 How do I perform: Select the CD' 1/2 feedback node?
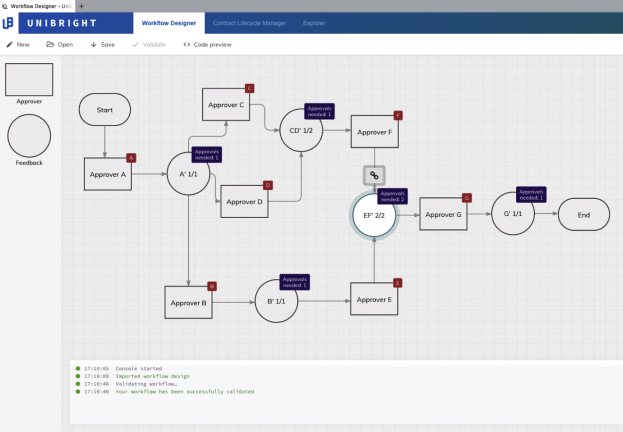(301, 130)
